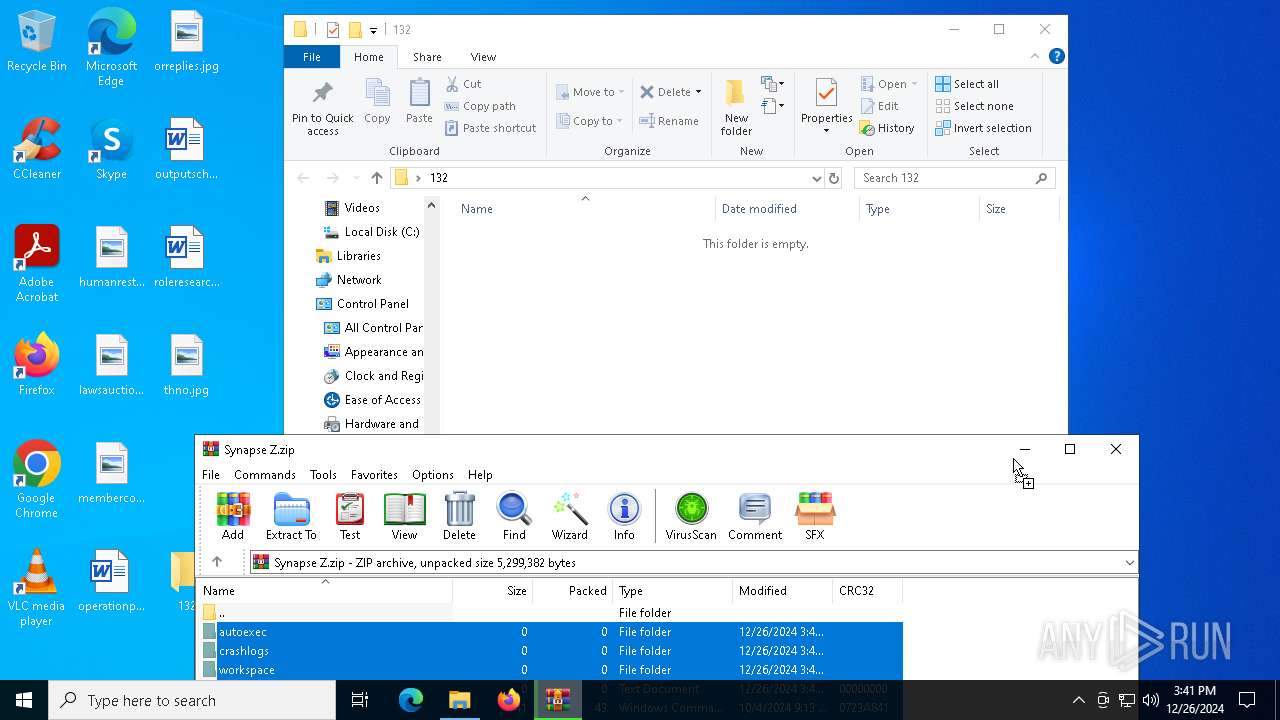Image resolution: width=1280 pixels, height=720 pixels.
Task: Show archive Info icon
Action: coord(624,516)
